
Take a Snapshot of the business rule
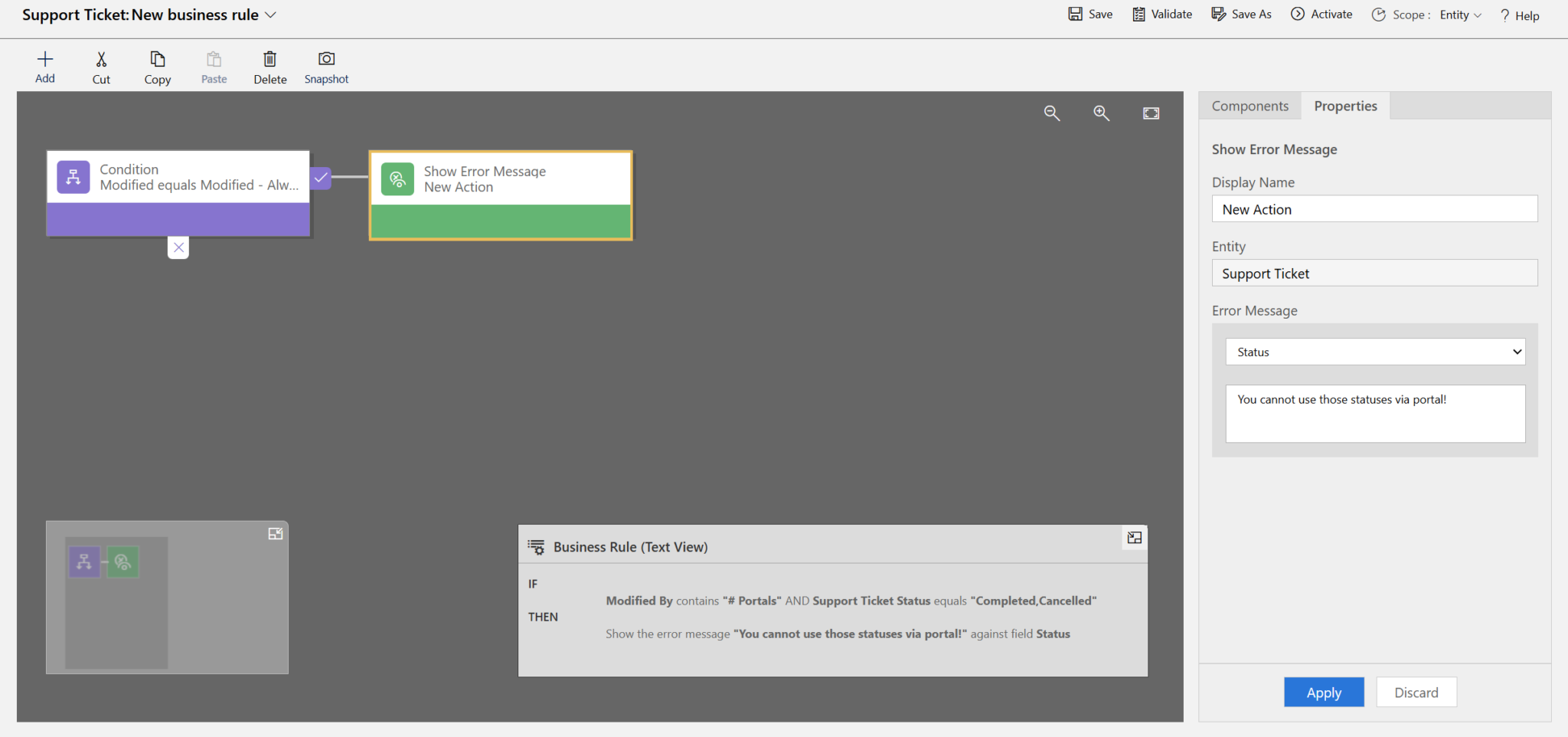coord(326,65)
